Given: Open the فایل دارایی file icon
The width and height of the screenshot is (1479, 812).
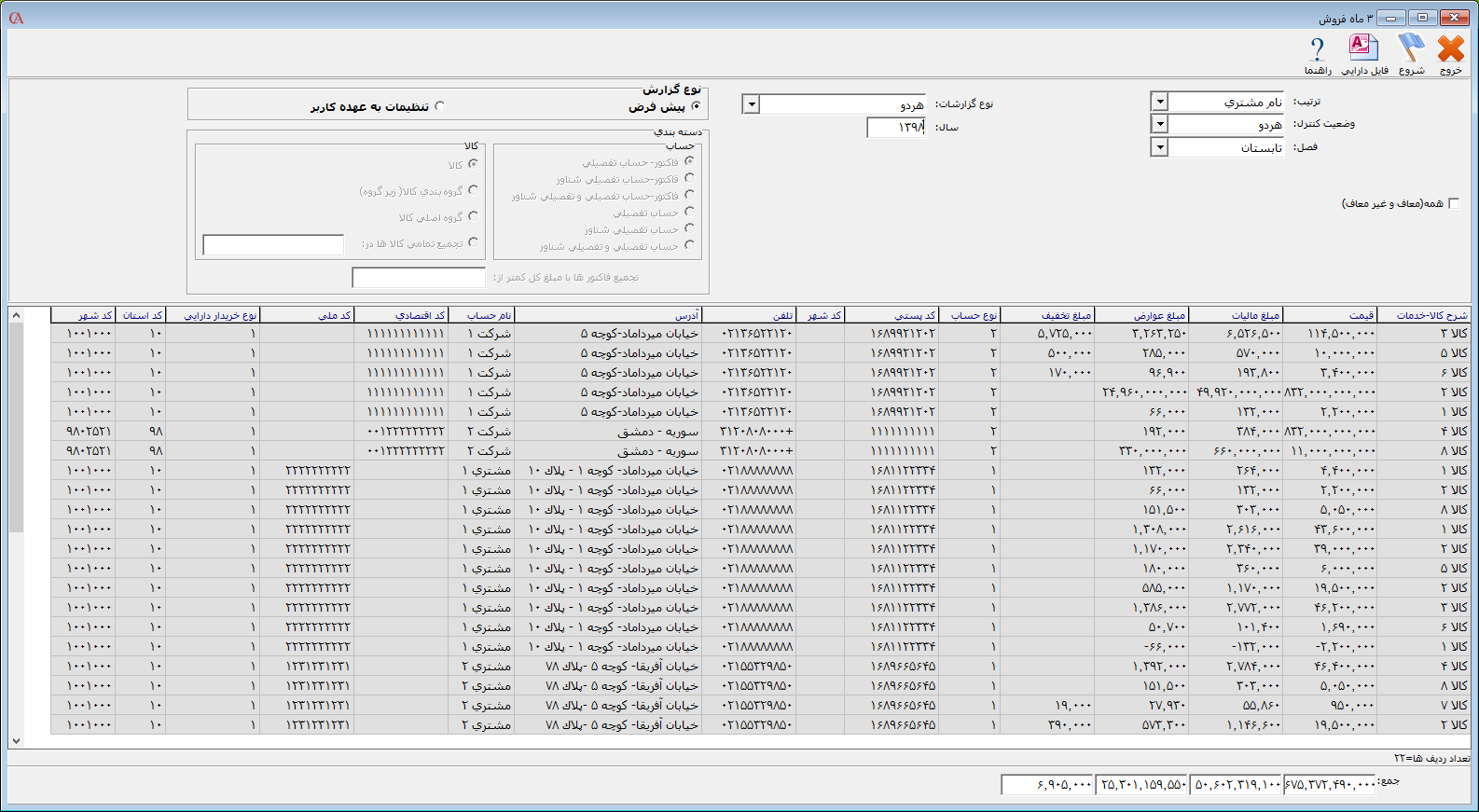Looking at the screenshot, I should click(x=1363, y=49).
